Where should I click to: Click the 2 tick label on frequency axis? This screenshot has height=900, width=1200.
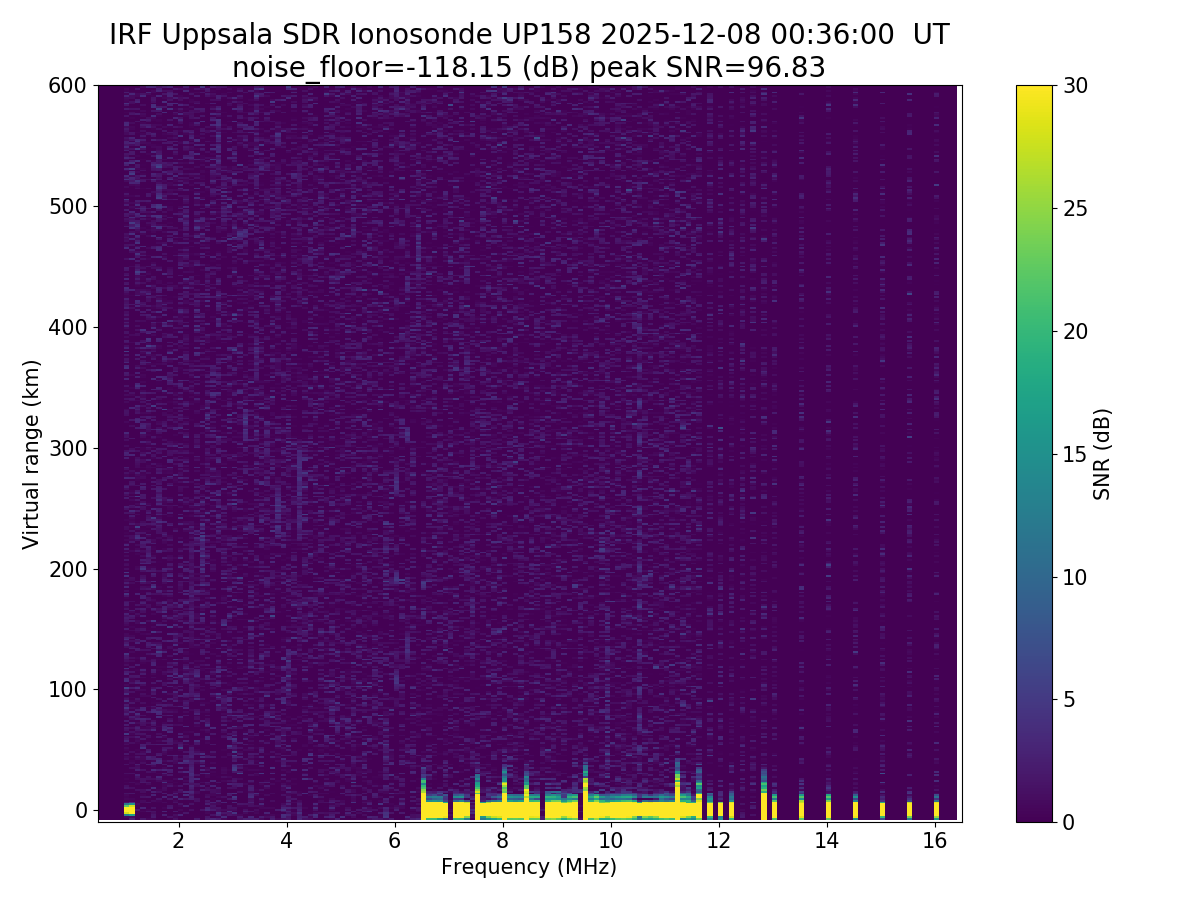(178, 841)
